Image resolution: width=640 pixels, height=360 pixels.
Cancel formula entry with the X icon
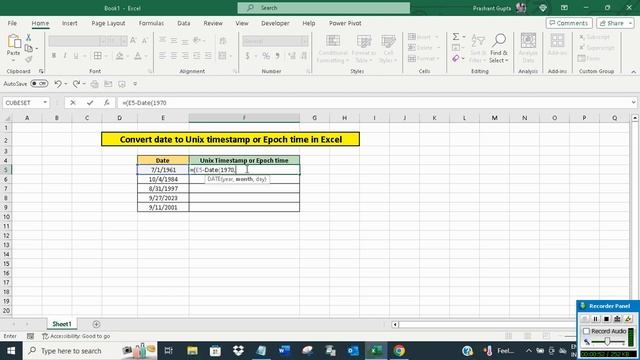point(73,103)
